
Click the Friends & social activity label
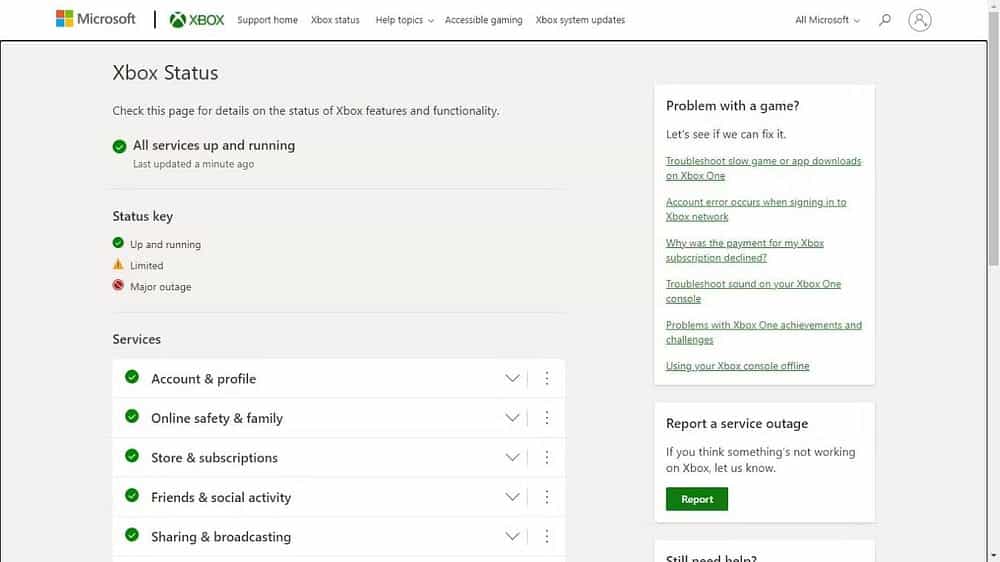(x=221, y=497)
